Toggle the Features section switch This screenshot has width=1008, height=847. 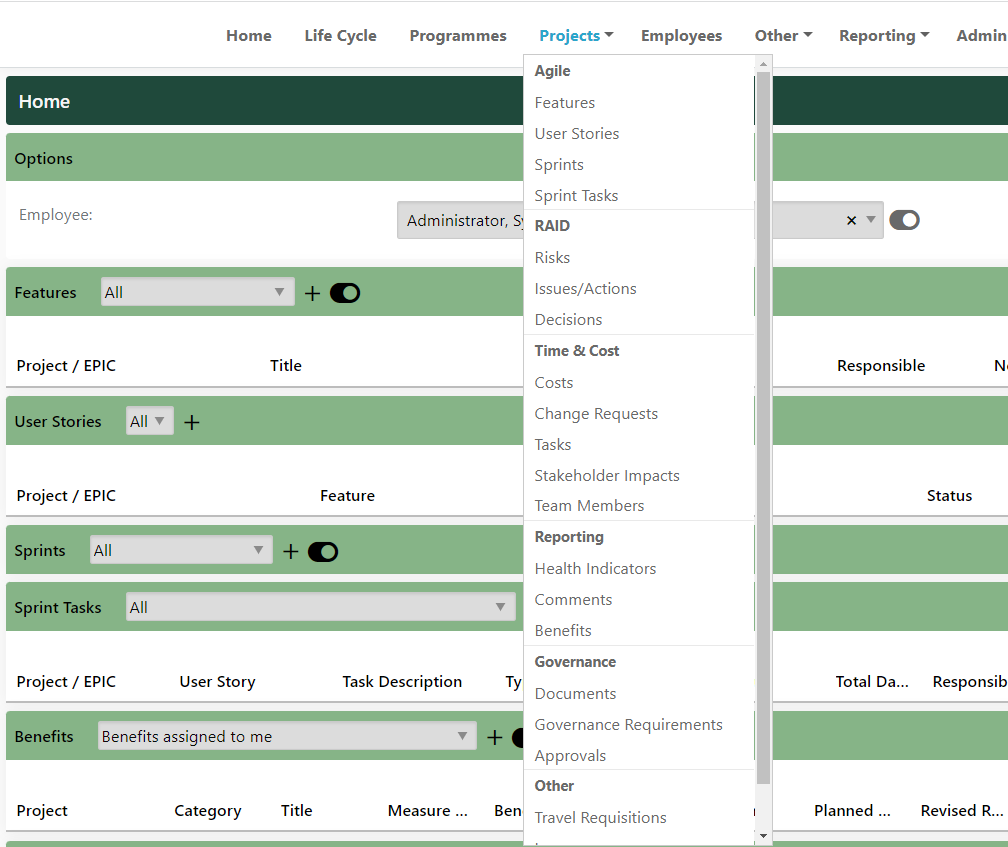345,293
